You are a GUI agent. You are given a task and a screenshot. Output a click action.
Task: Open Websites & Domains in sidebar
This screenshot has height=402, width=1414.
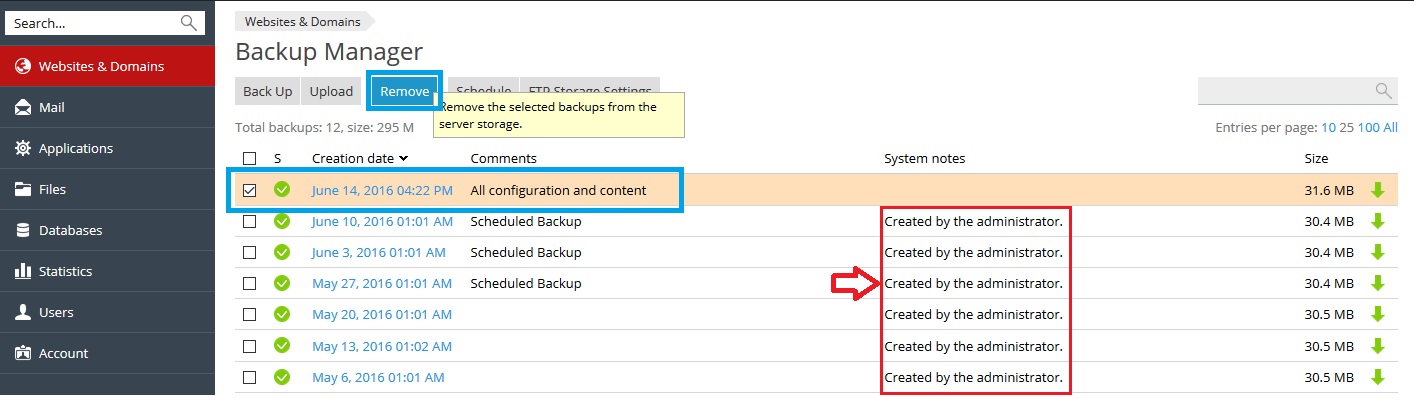pos(100,67)
